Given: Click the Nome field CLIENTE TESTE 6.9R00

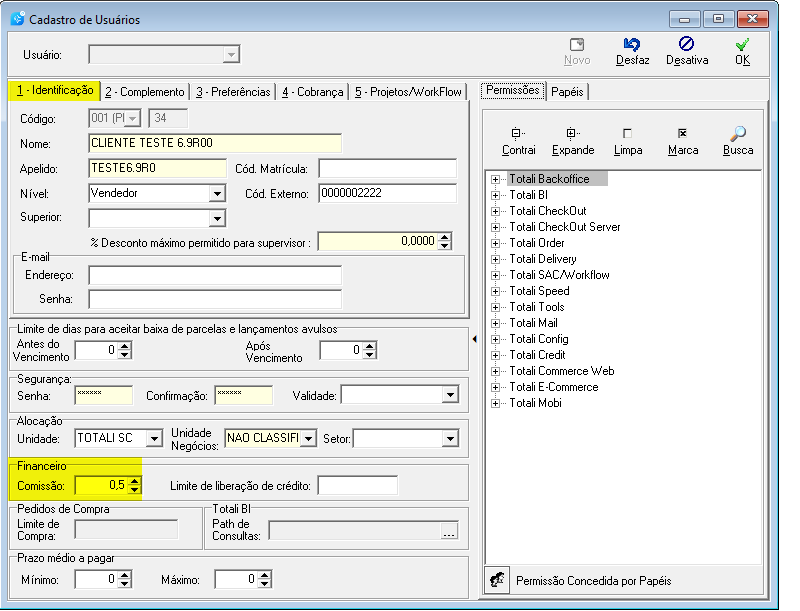Looking at the screenshot, I should coord(215,143).
